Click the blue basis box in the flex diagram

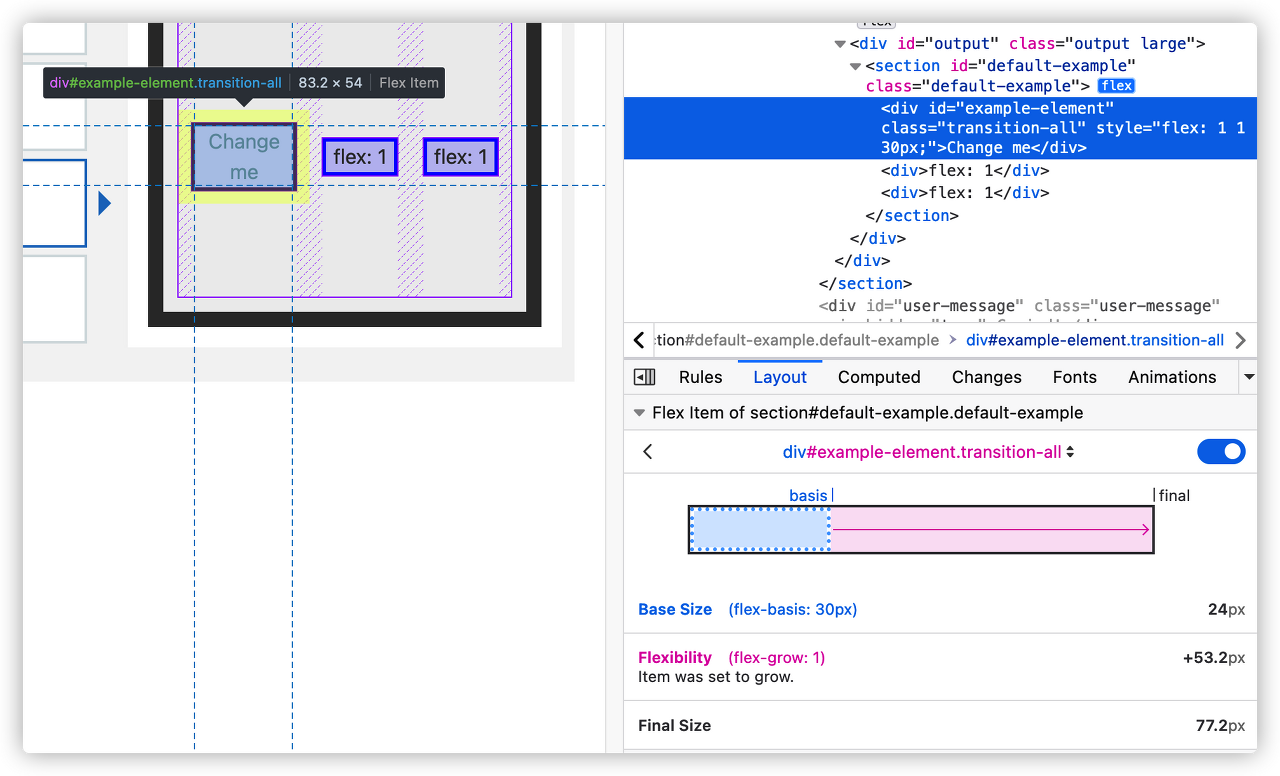(760, 529)
